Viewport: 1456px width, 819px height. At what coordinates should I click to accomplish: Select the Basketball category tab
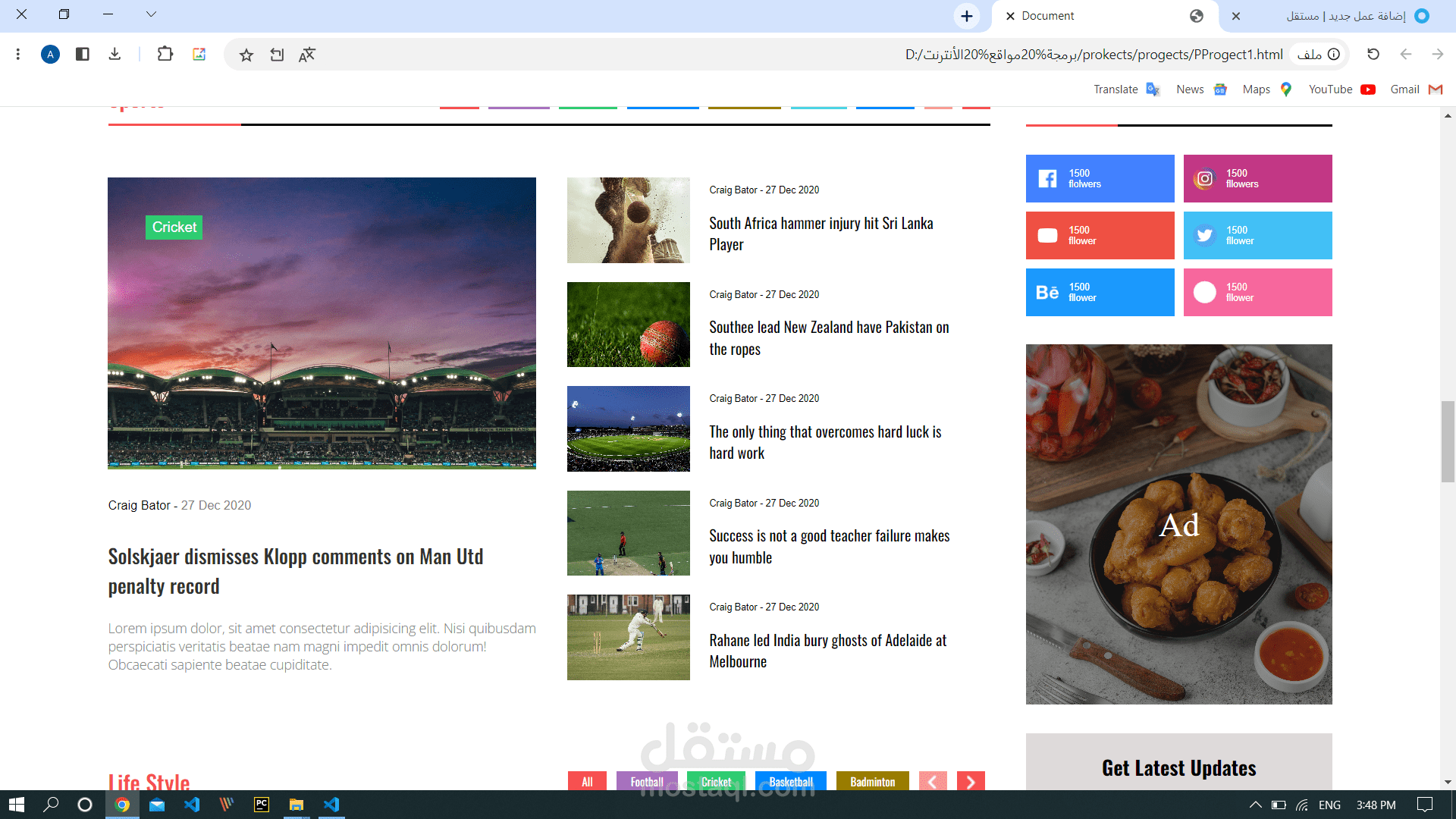click(x=790, y=782)
